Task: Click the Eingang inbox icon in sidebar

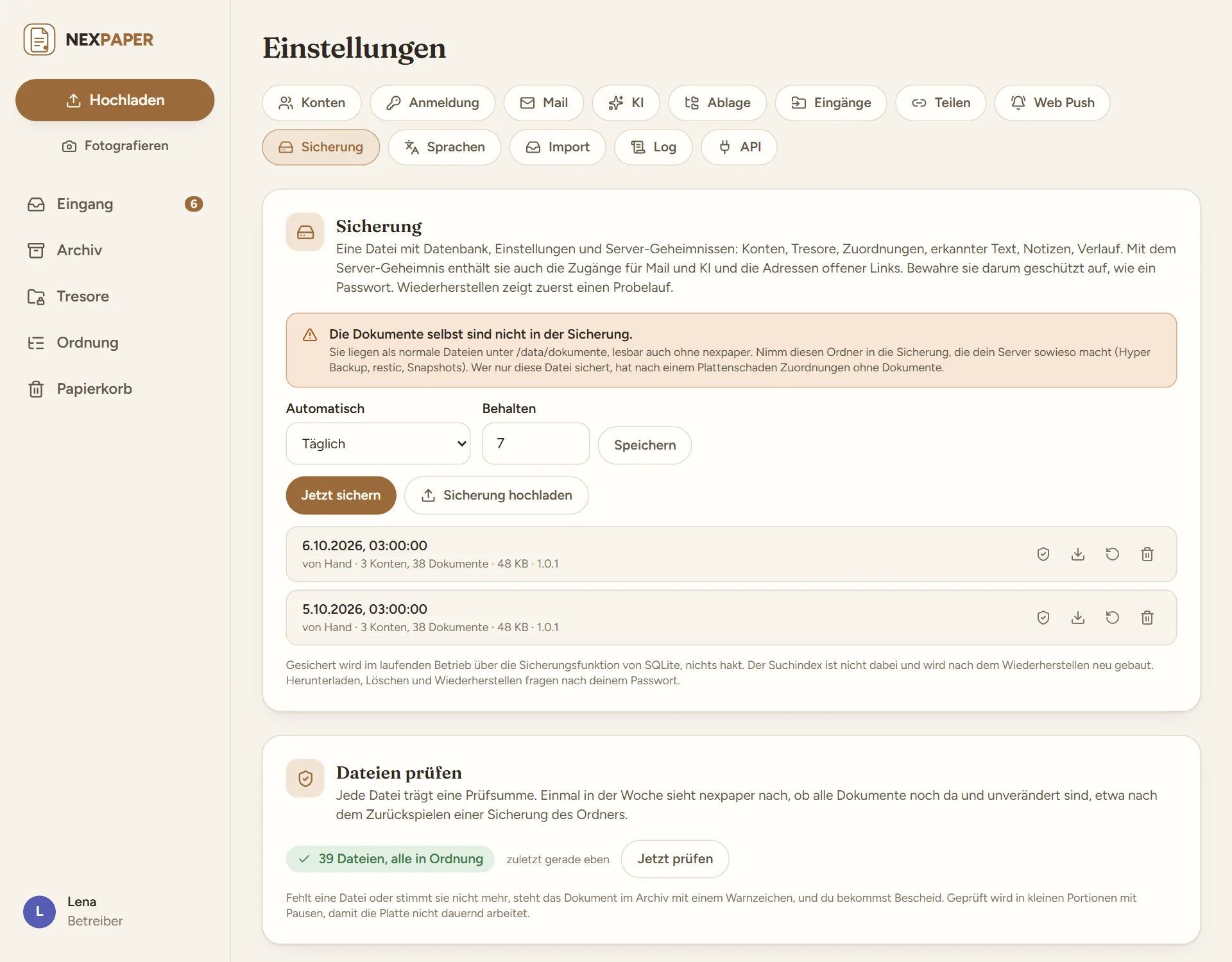Action: (x=36, y=204)
